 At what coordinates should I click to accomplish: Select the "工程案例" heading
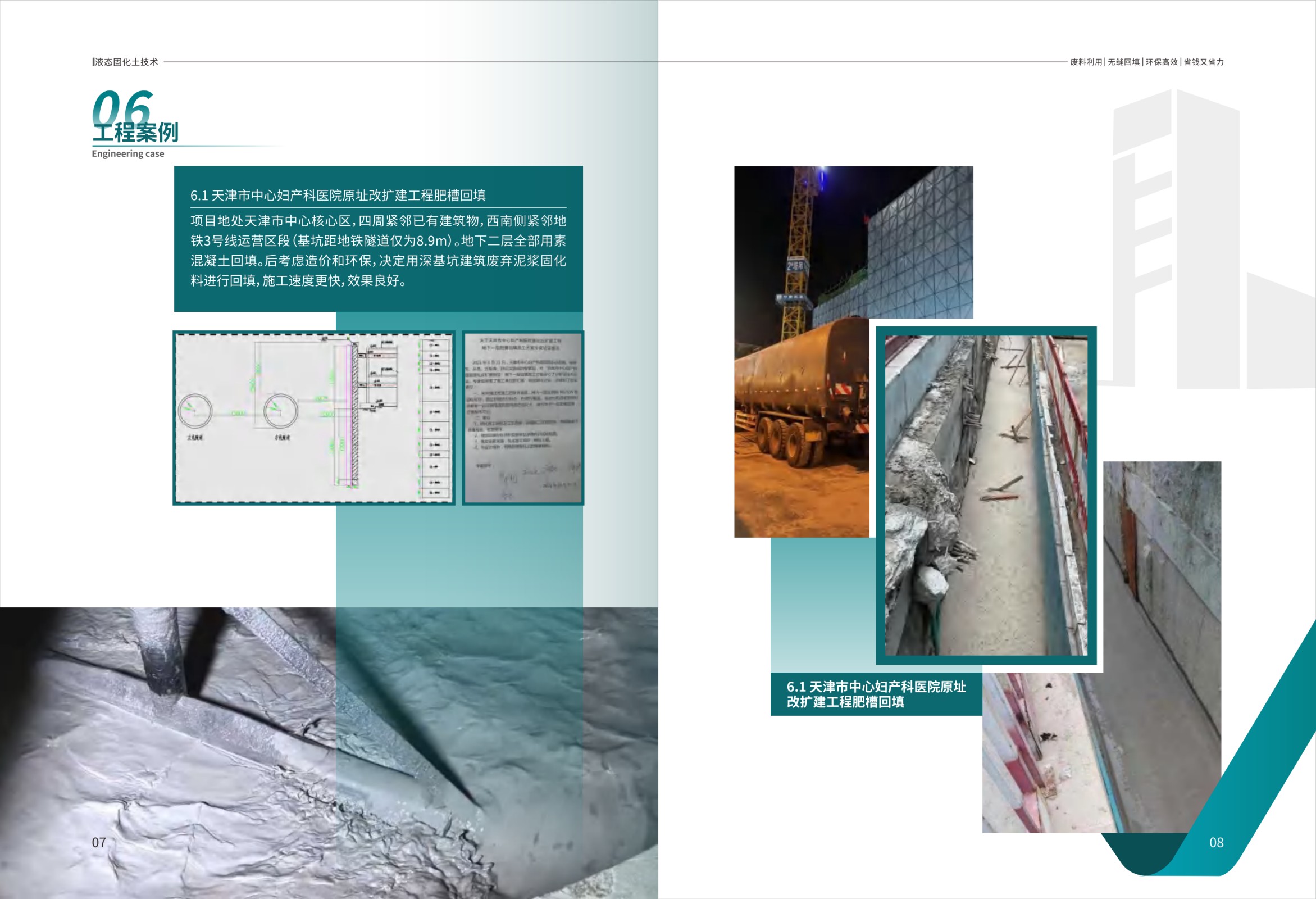coord(135,133)
